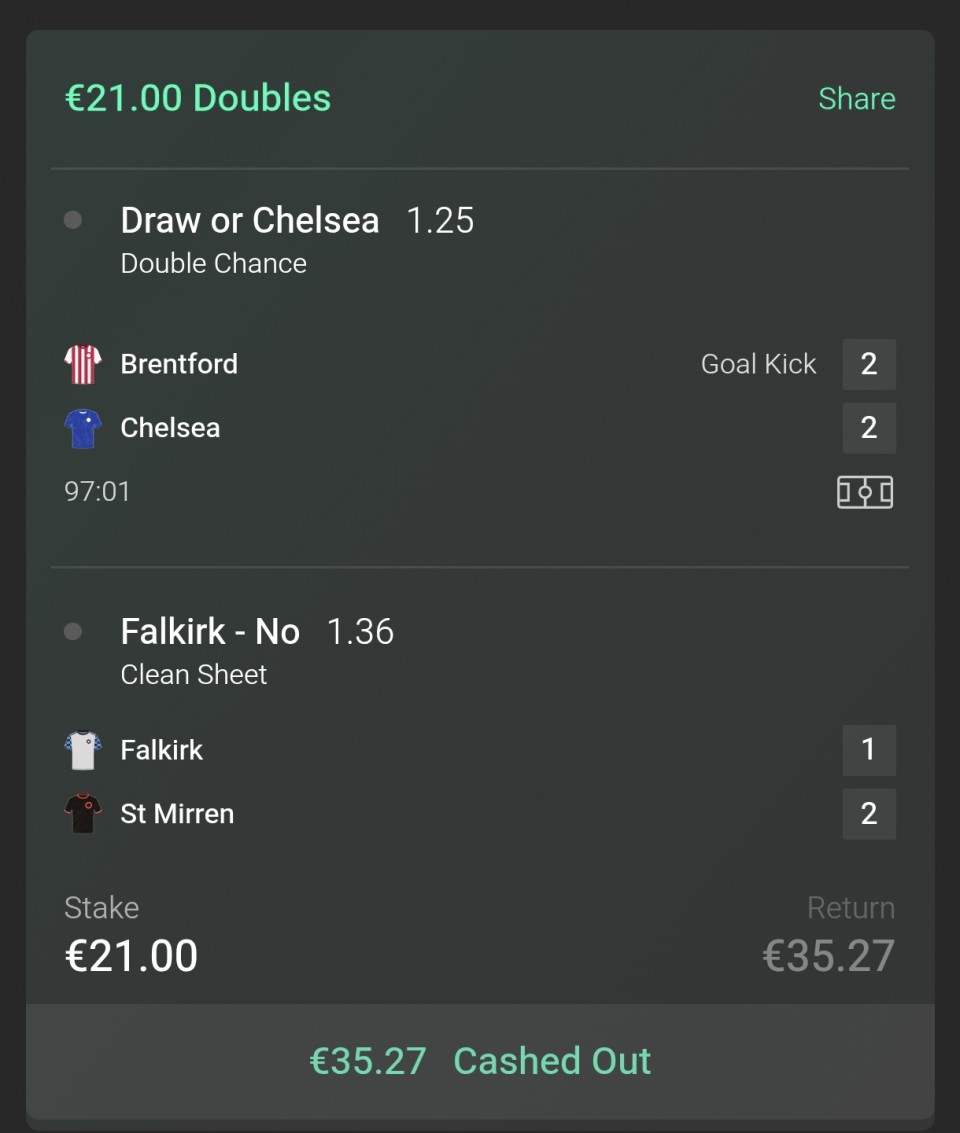Tap the Brentford striped jersey icon
Image resolution: width=960 pixels, height=1133 pixels.
[83, 364]
